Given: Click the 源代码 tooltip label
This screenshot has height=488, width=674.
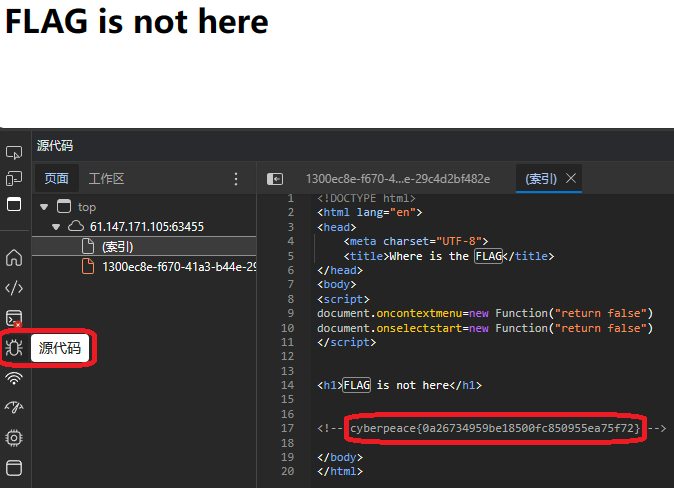Looking at the screenshot, I should [60, 347].
